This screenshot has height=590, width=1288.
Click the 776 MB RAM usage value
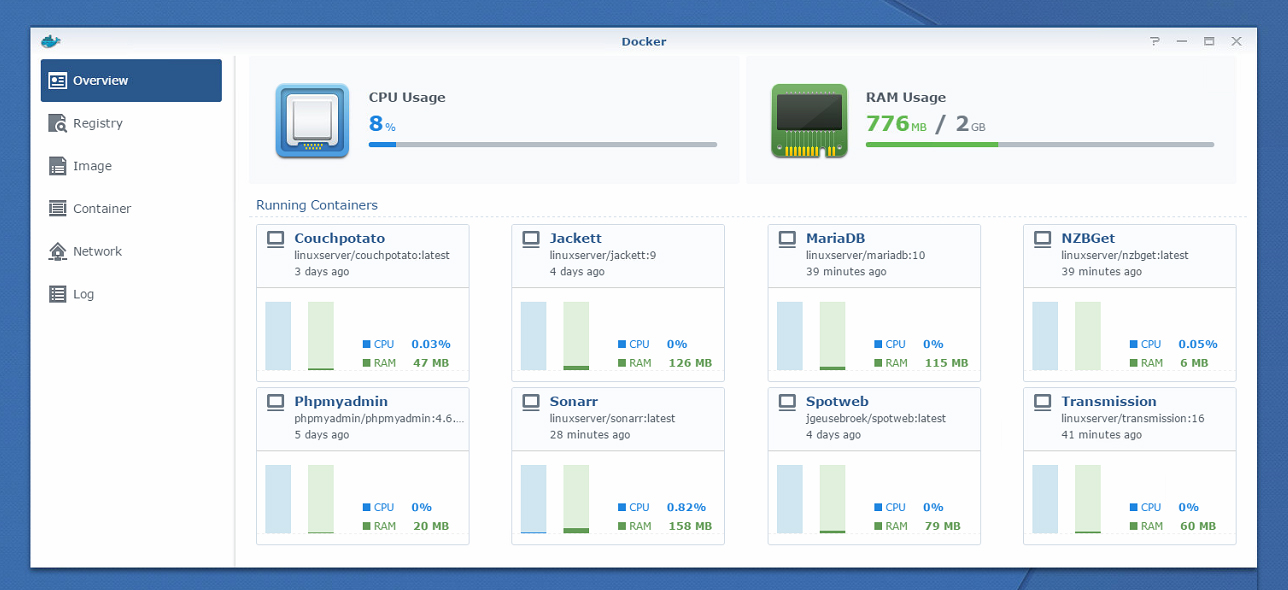[896, 124]
